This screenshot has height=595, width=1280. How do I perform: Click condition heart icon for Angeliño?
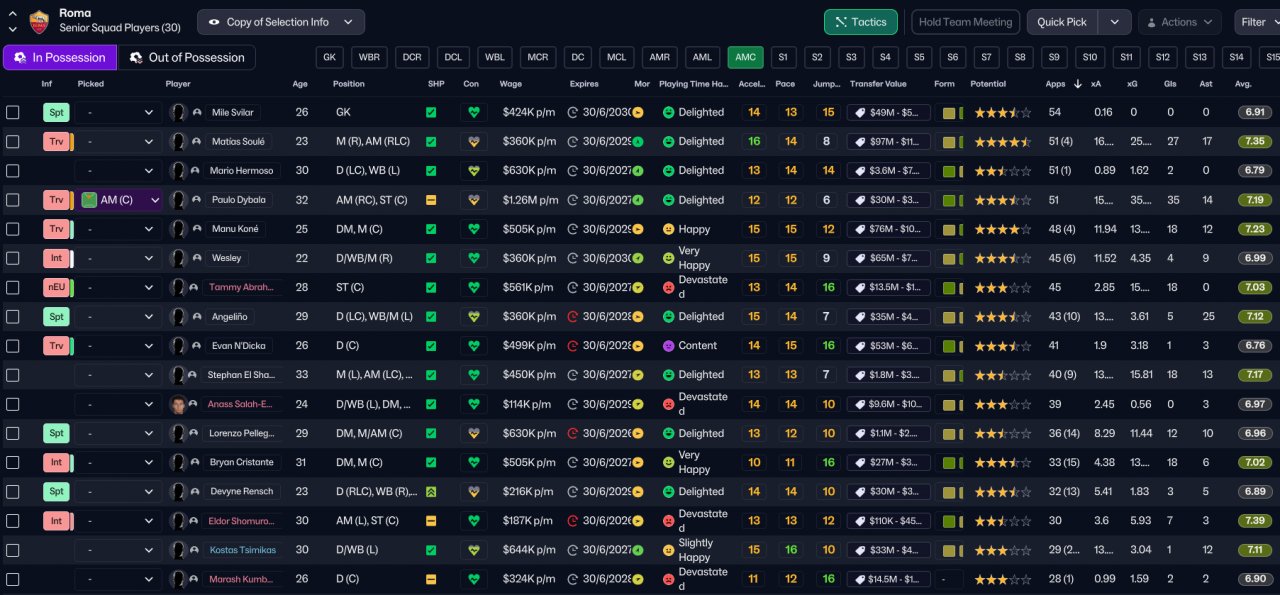coord(474,317)
